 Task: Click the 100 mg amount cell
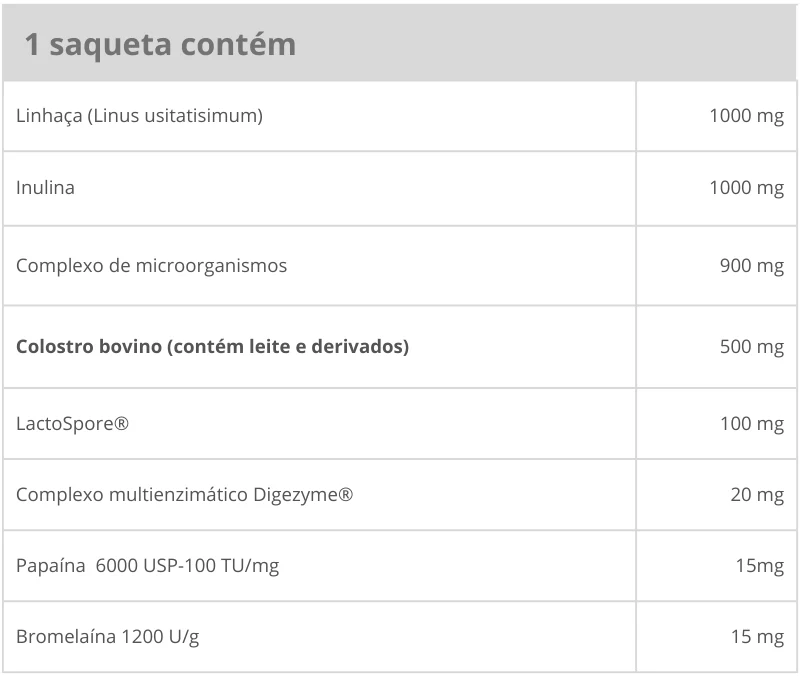click(751, 424)
